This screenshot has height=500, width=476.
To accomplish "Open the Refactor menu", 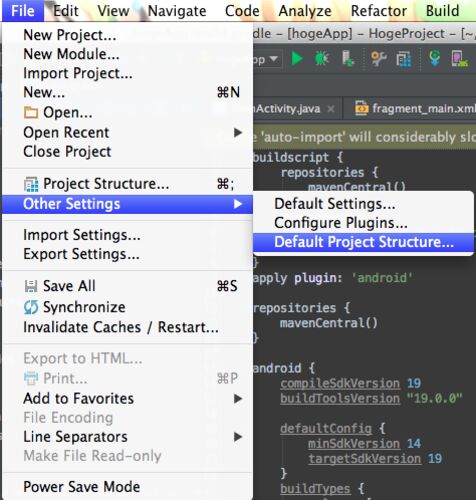I will pos(379,11).
